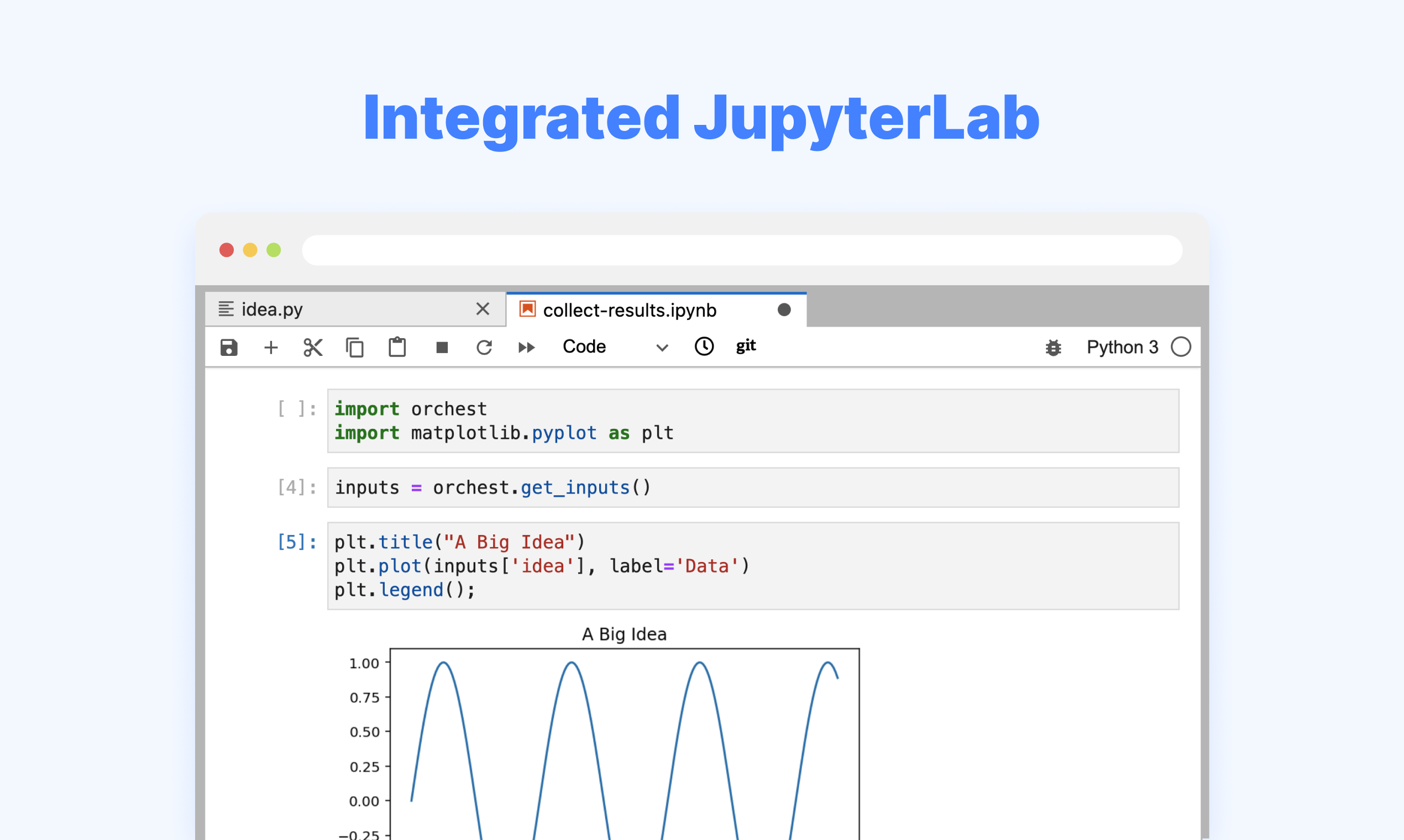The width and height of the screenshot is (1404, 840).
Task: Click the git toolbar button
Action: (746, 345)
